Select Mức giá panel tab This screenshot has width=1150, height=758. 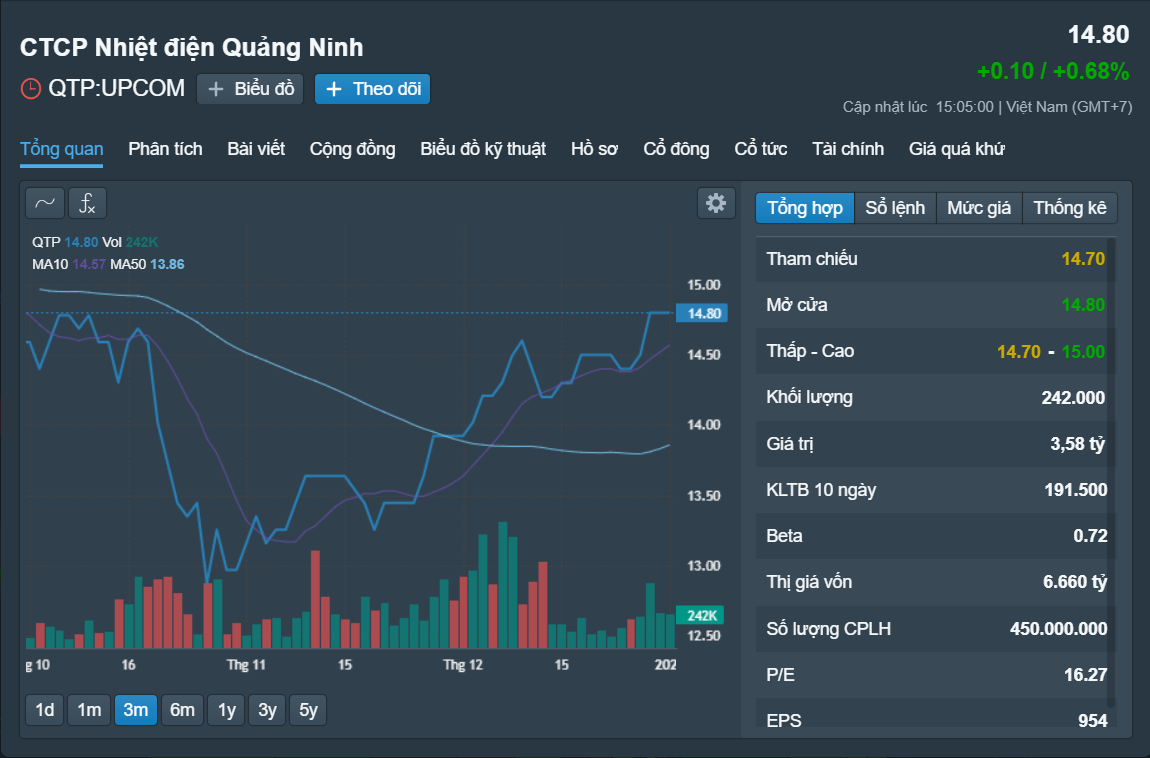click(x=979, y=208)
